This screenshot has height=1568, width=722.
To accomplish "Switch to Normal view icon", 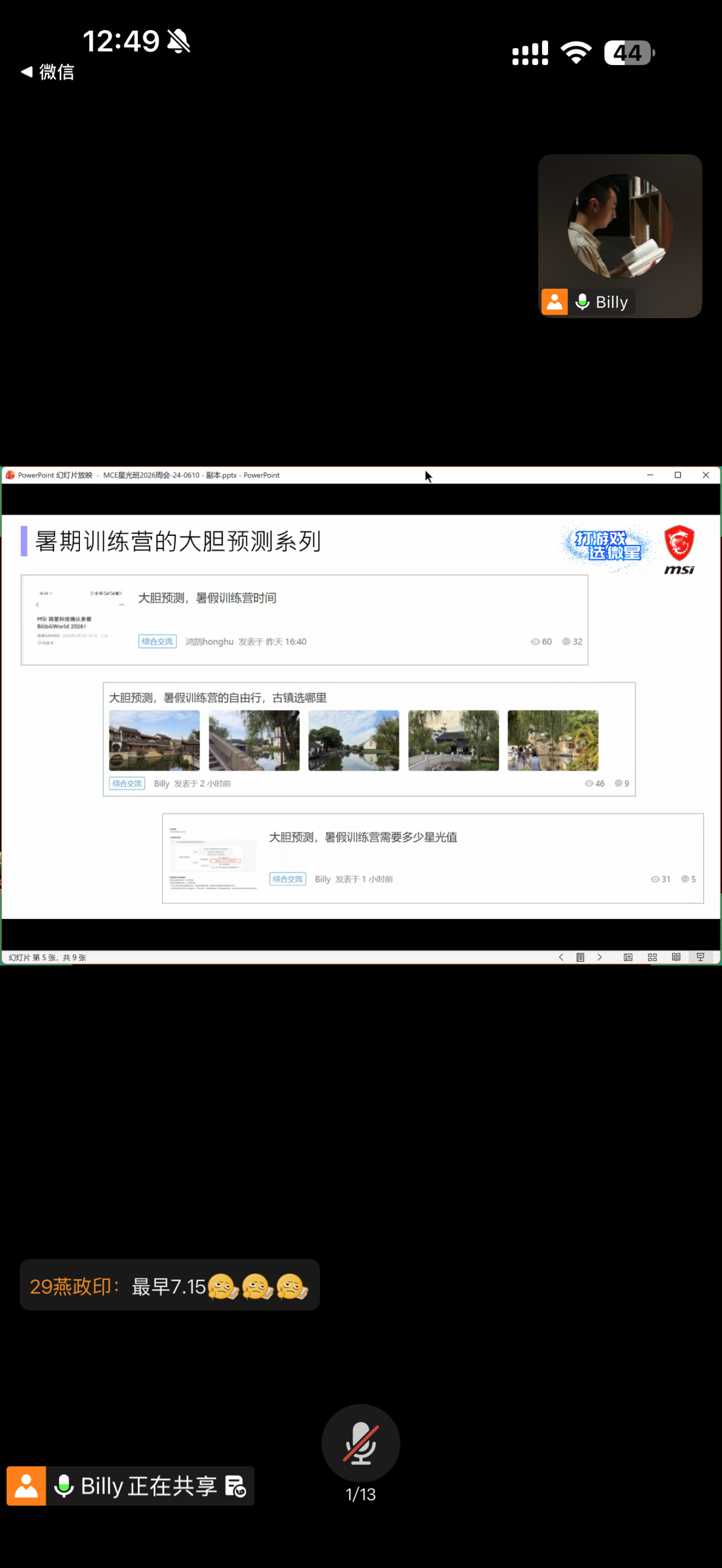I will pyautogui.click(x=628, y=957).
